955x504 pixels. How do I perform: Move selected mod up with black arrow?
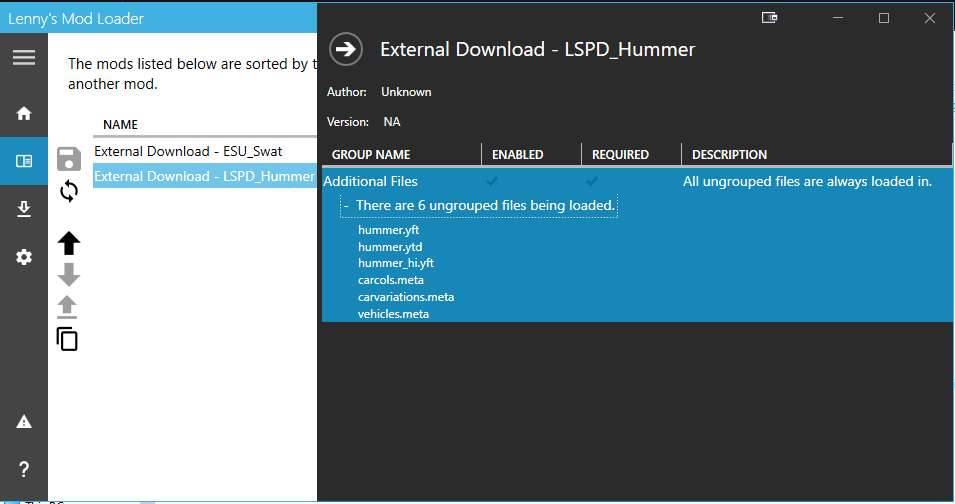[69, 243]
